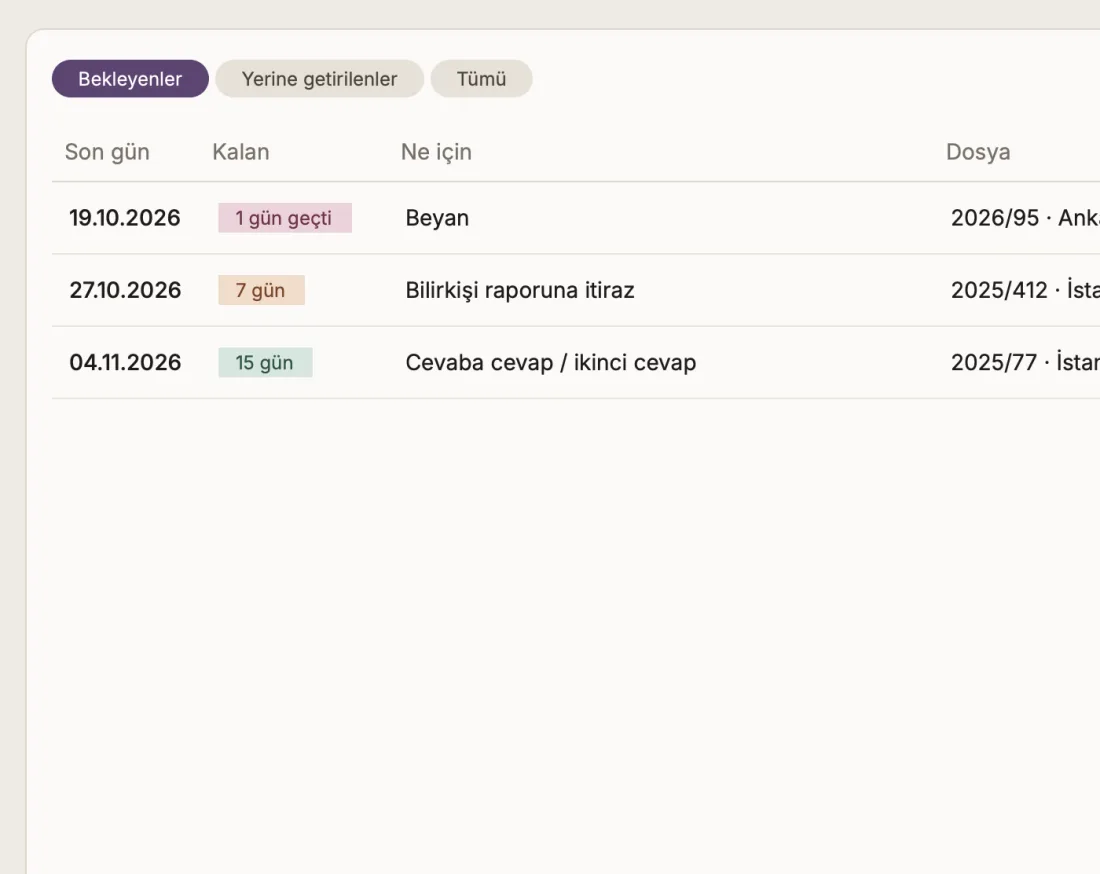Click the '15 gün' remaining badge
1100x874 pixels.
pyautogui.click(x=265, y=362)
